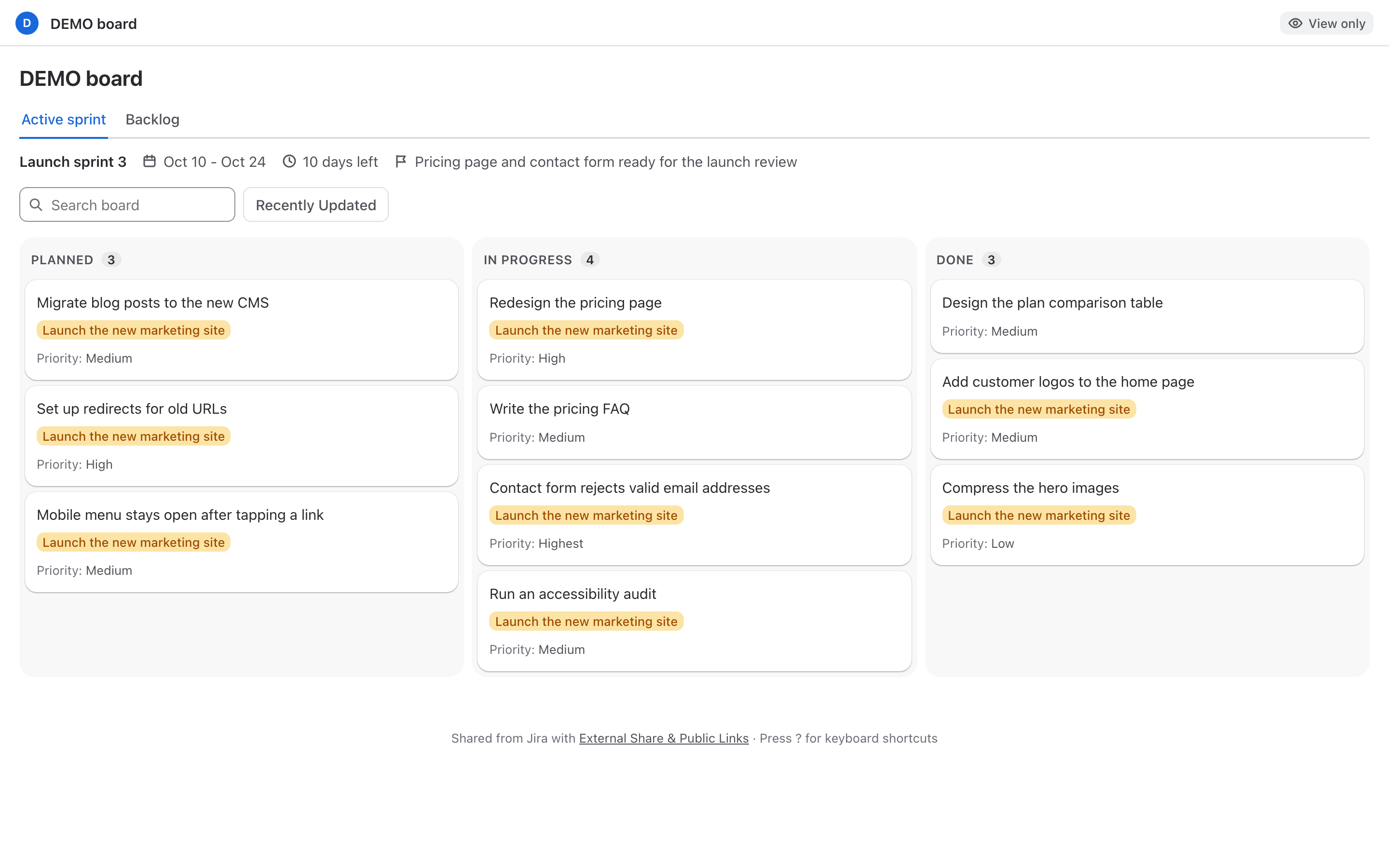Click the Launch sprint 3 name
The height and width of the screenshot is (868, 1389).
(x=73, y=162)
